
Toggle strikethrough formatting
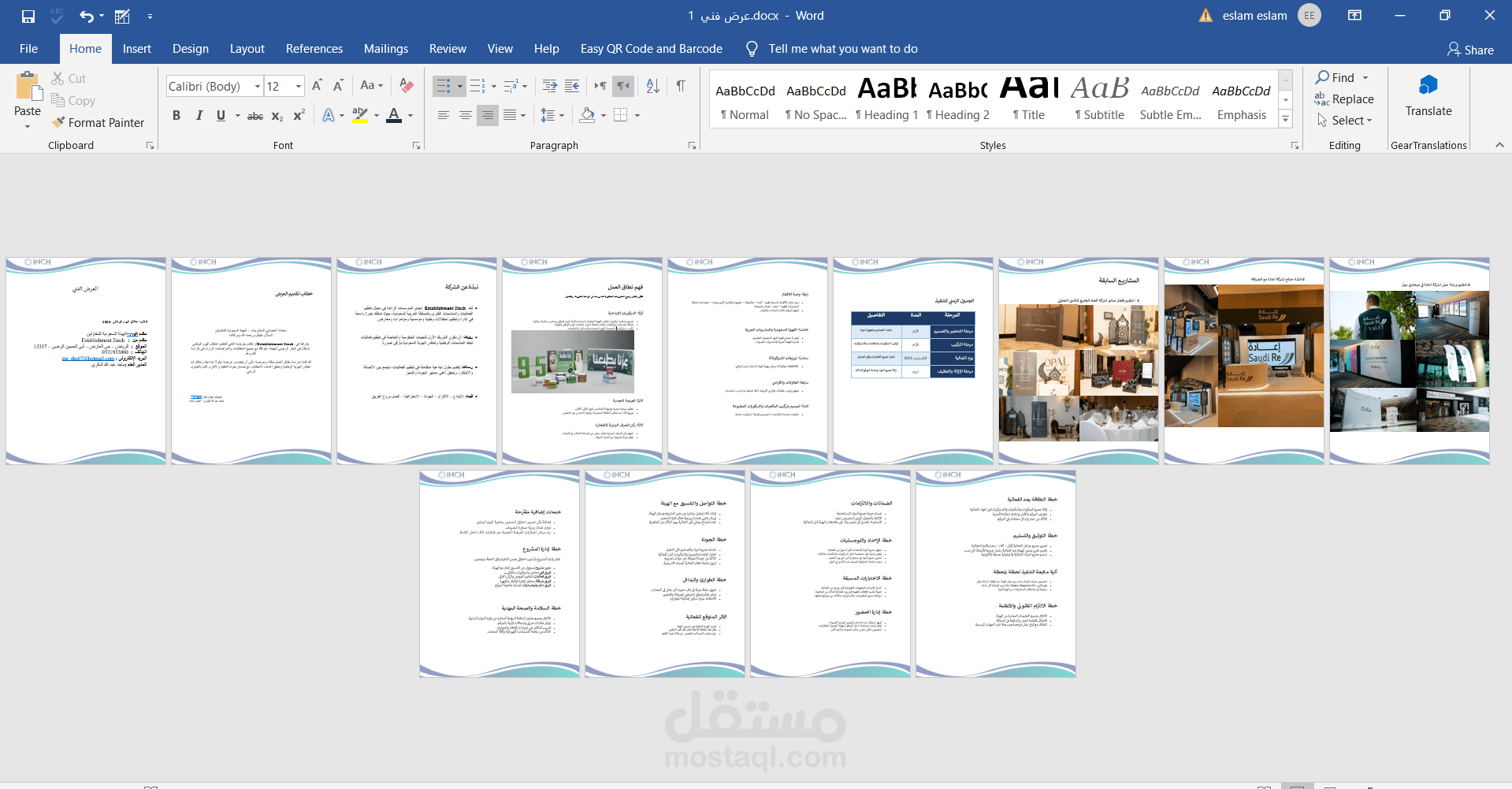255,116
